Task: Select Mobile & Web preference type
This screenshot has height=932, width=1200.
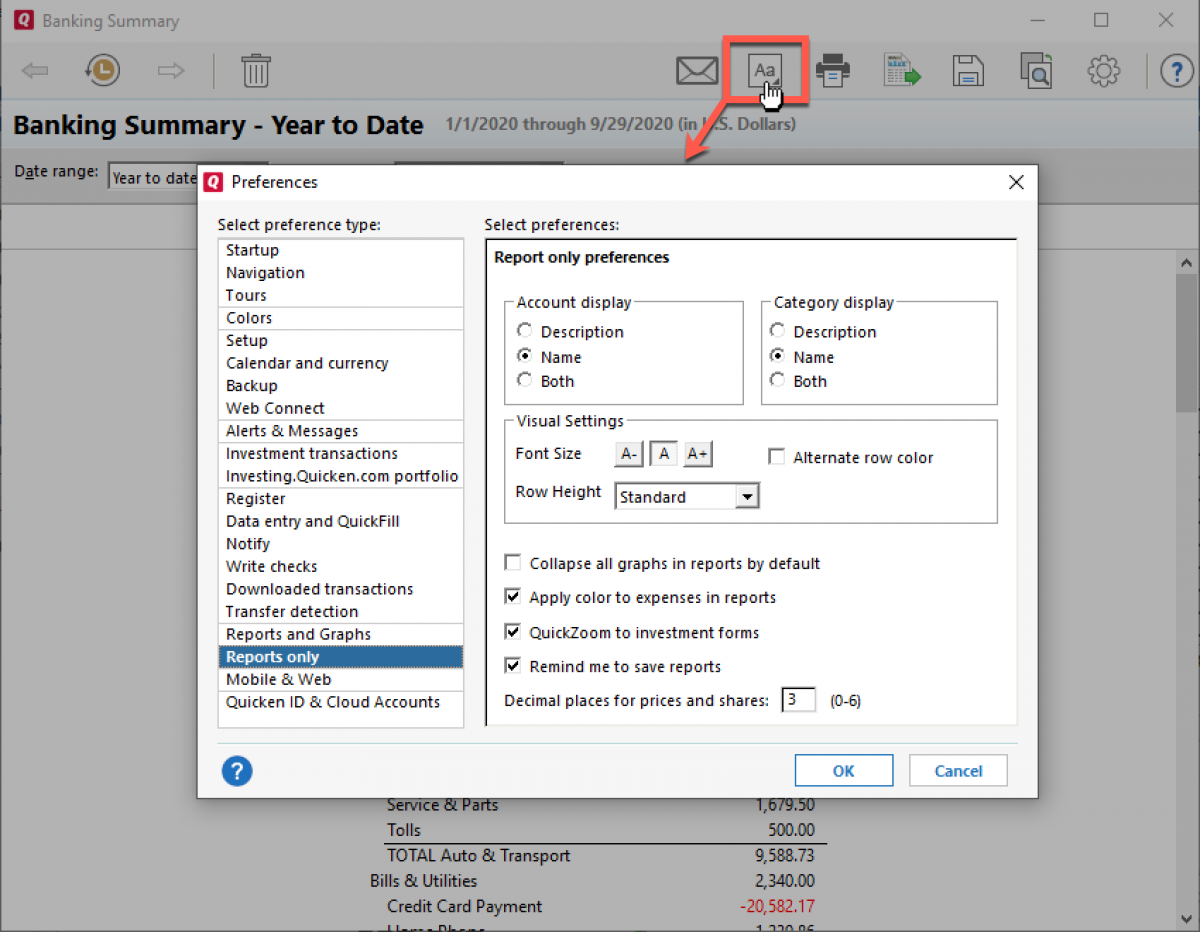Action: [x=340, y=679]
